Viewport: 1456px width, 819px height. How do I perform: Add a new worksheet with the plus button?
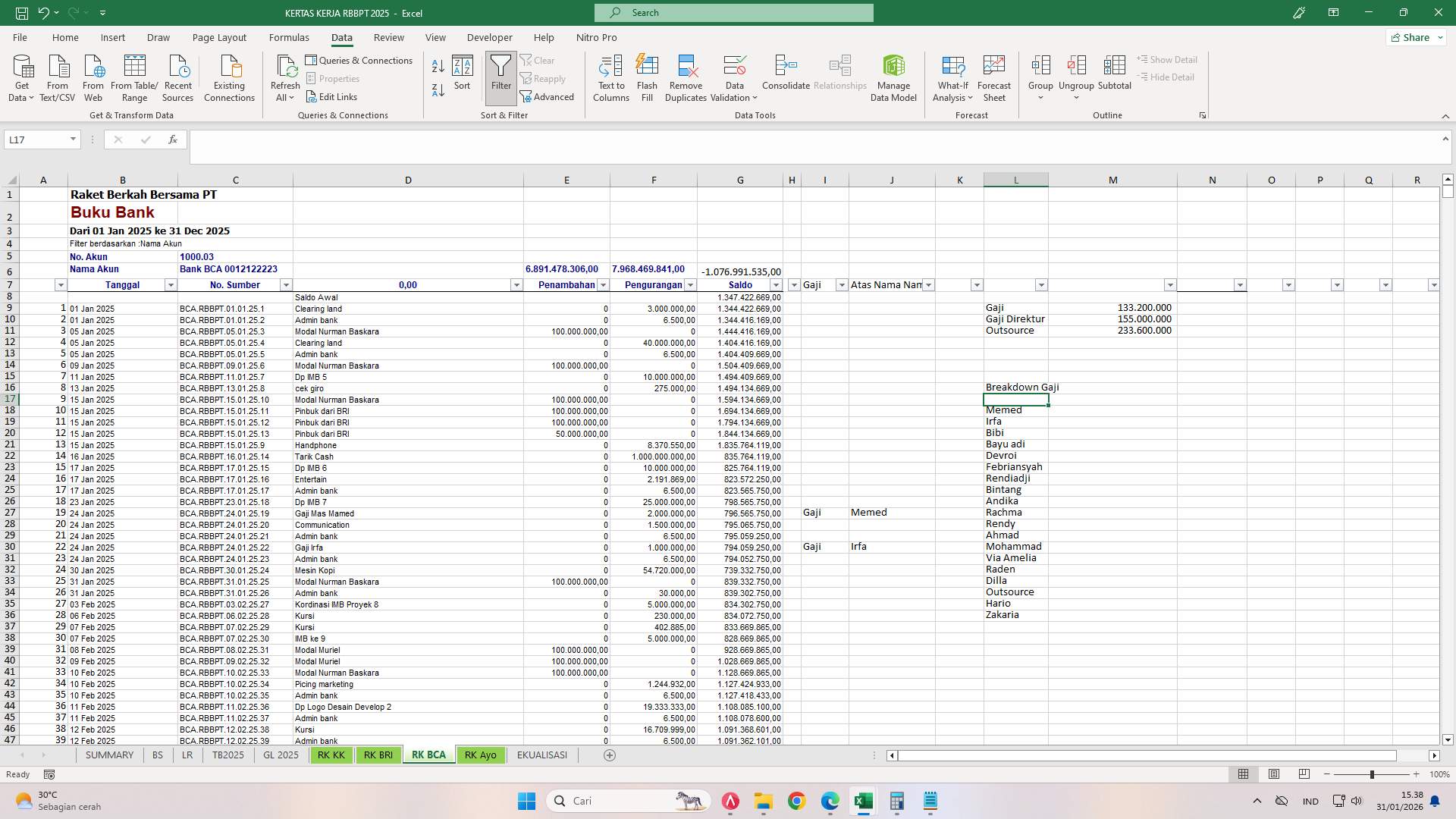[x=609, y=755]
